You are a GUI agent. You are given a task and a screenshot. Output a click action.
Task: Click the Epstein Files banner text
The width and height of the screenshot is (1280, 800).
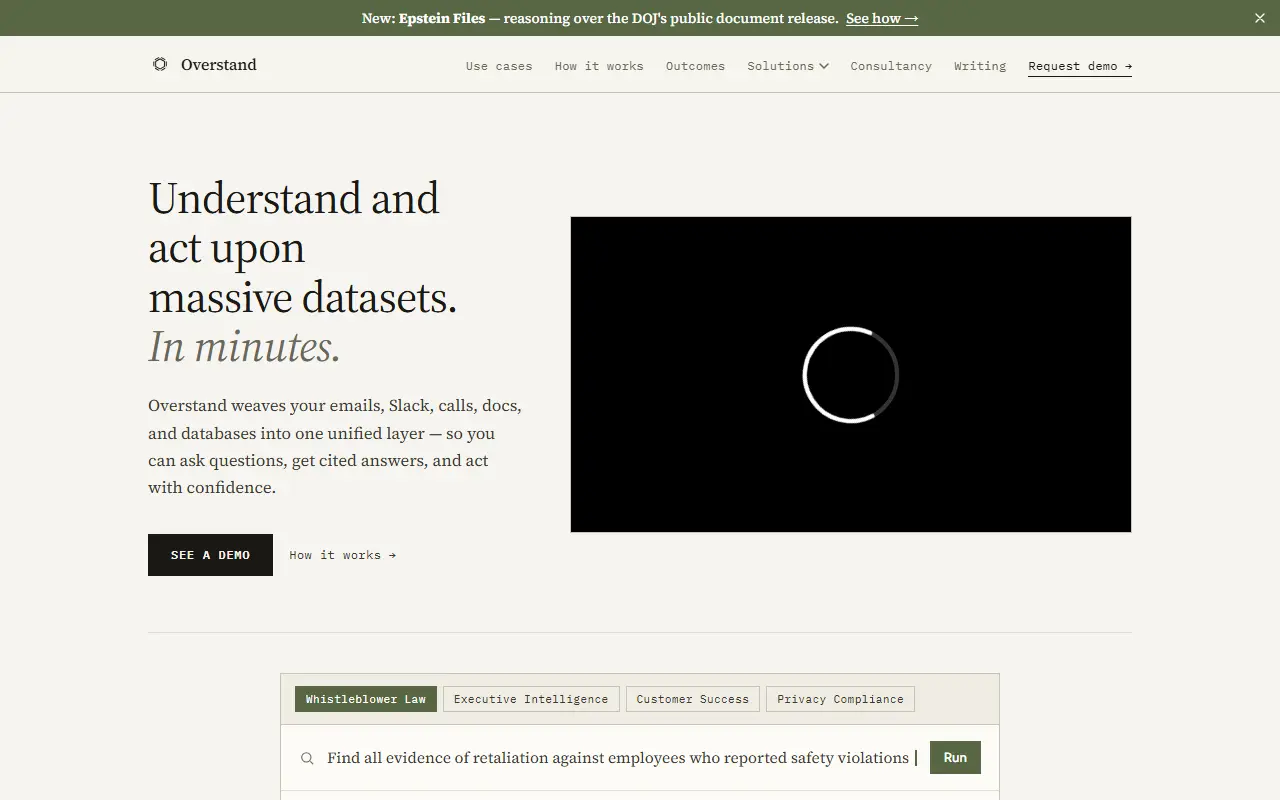pos(442,18)
